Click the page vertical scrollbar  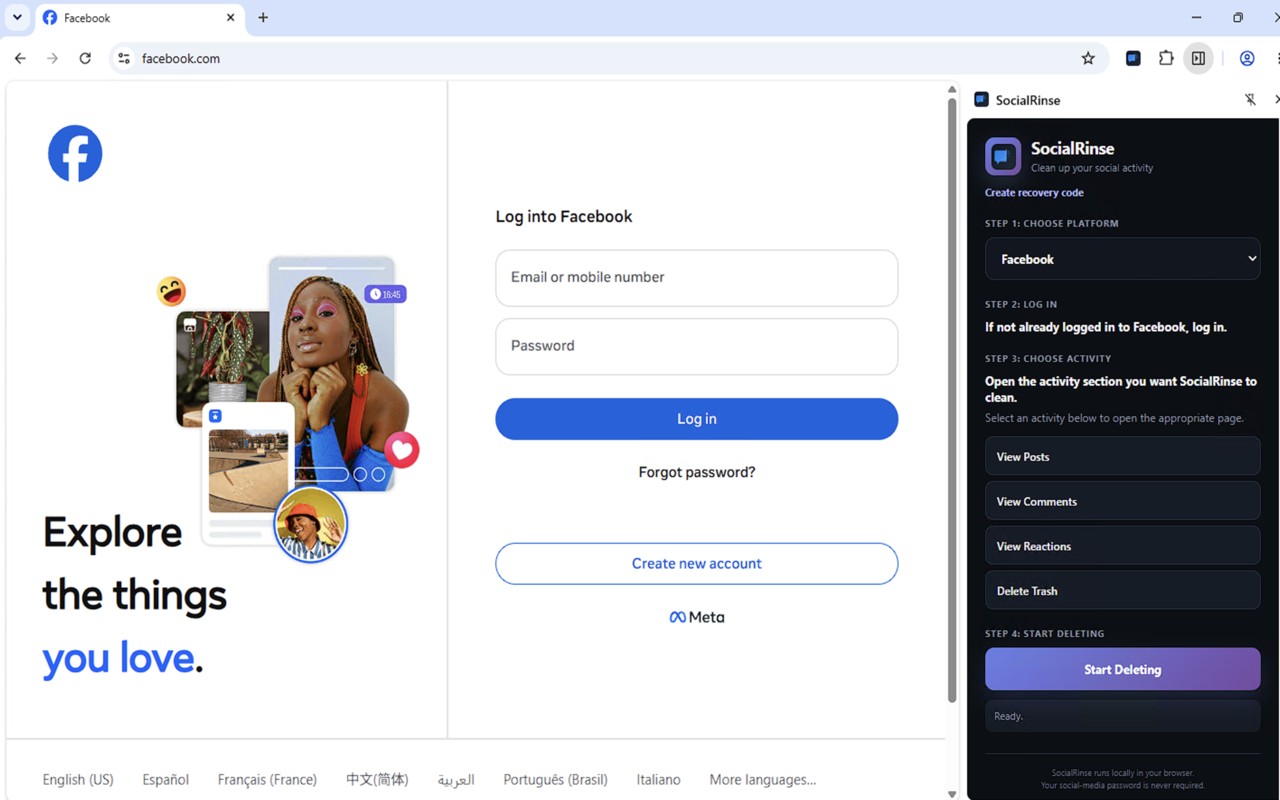coord(952,400)
